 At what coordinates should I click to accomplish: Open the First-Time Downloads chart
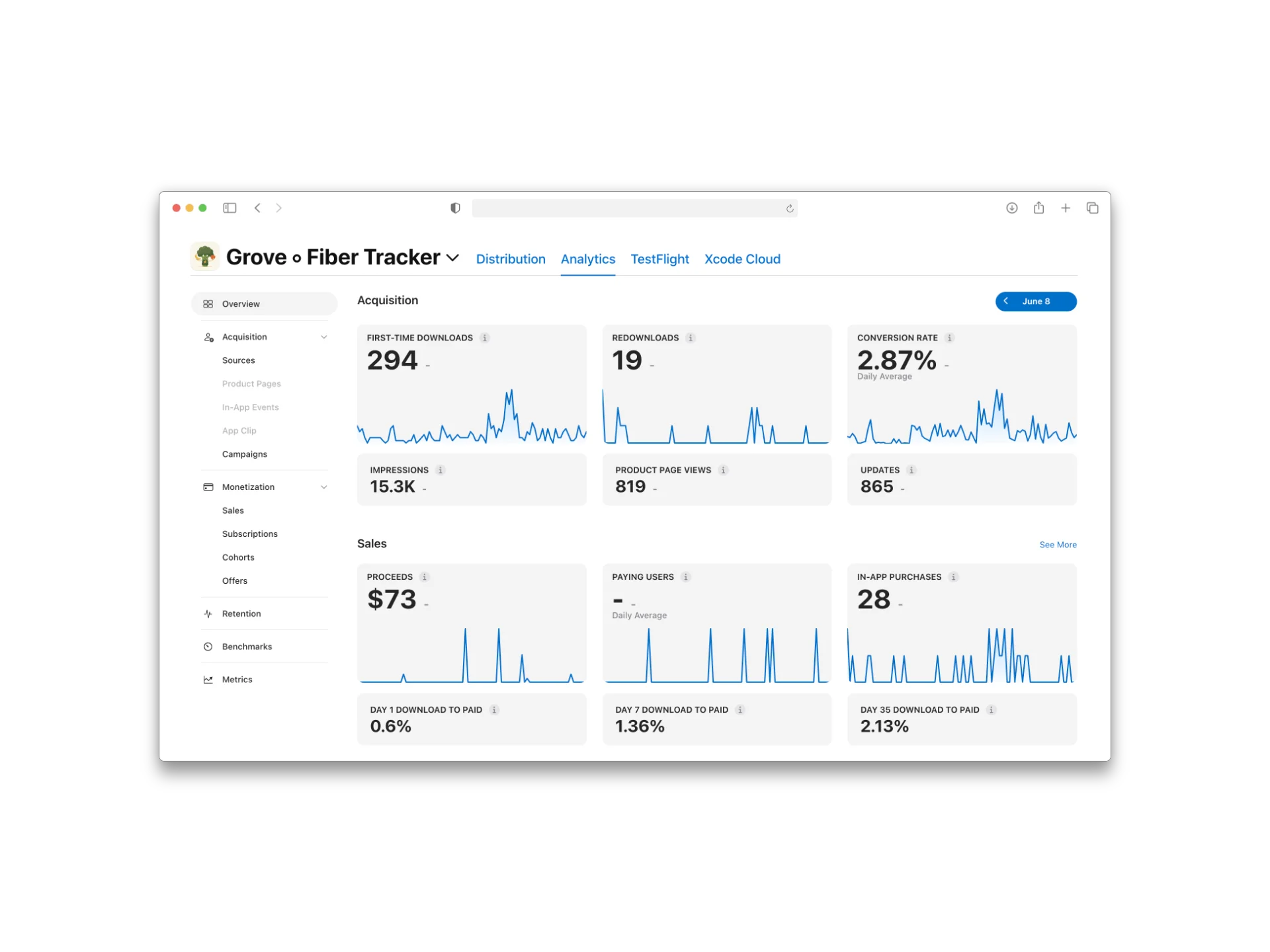click(472, 416)
